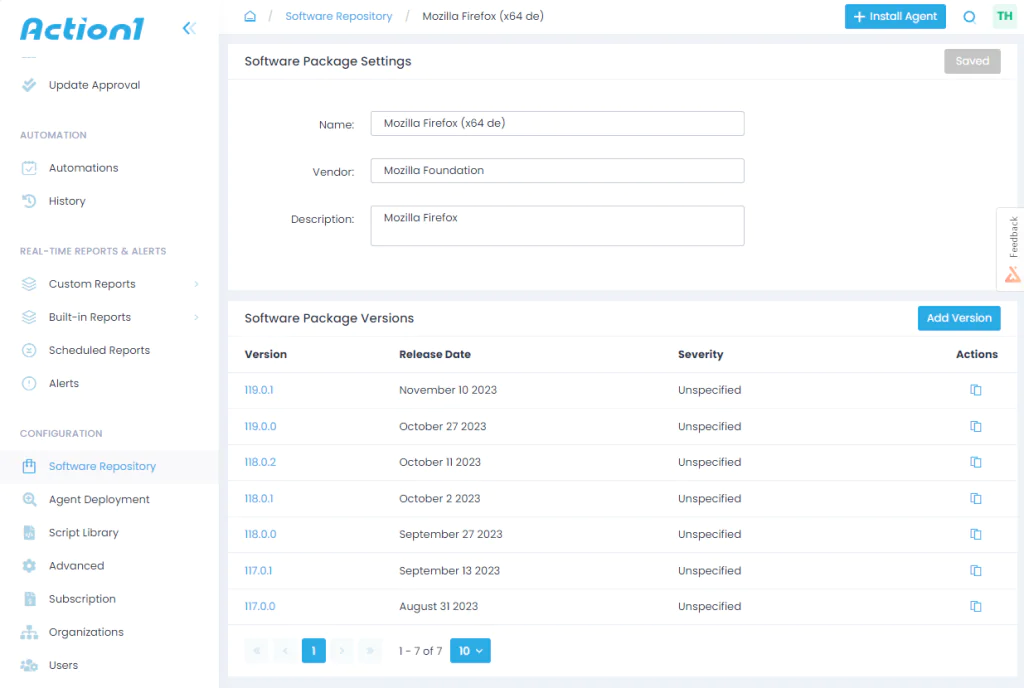
Task: Click the Organizations hierarchy icon
Action: click(29, 632)
